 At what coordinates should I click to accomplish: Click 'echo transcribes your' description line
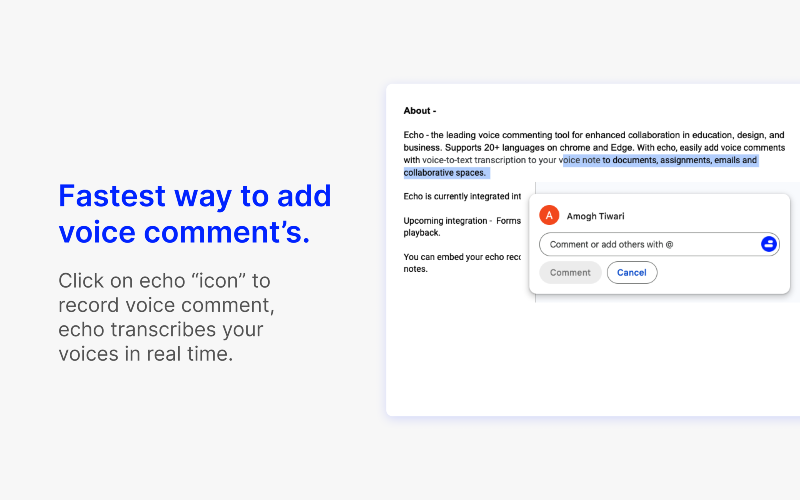tap(161, 329)
